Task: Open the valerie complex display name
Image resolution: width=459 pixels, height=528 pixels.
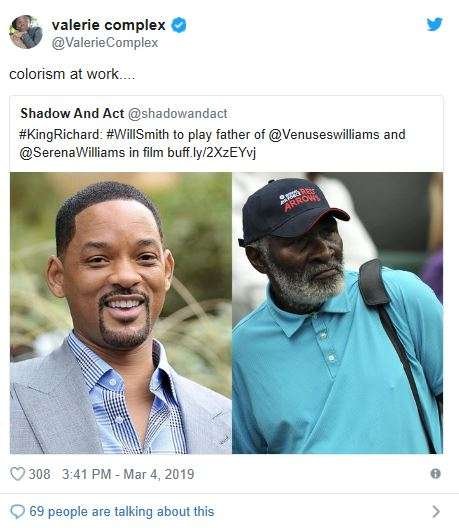Action: [x=108, y=25]
